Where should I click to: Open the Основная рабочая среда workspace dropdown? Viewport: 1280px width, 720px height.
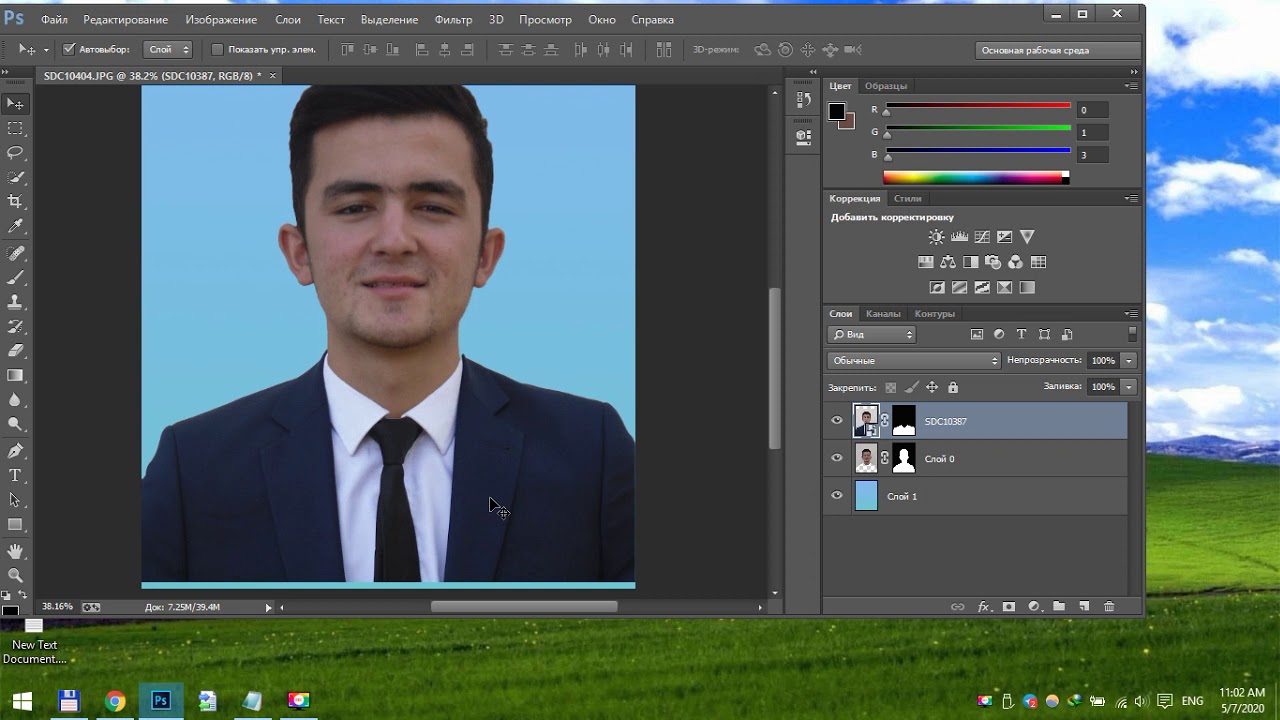point(1057,50)
